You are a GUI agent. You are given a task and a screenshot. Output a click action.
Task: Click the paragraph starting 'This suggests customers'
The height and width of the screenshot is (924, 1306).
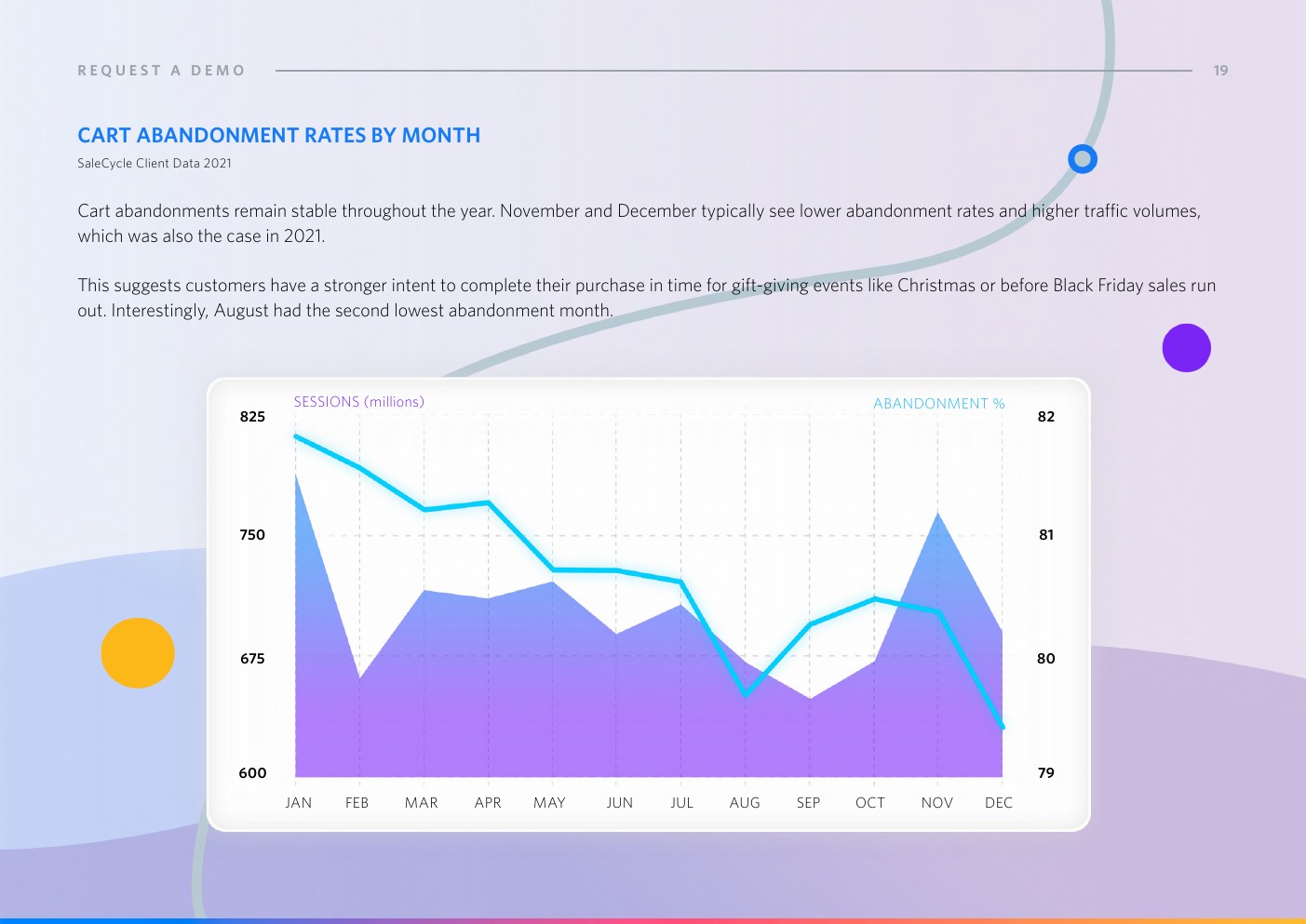coord(647,298)
